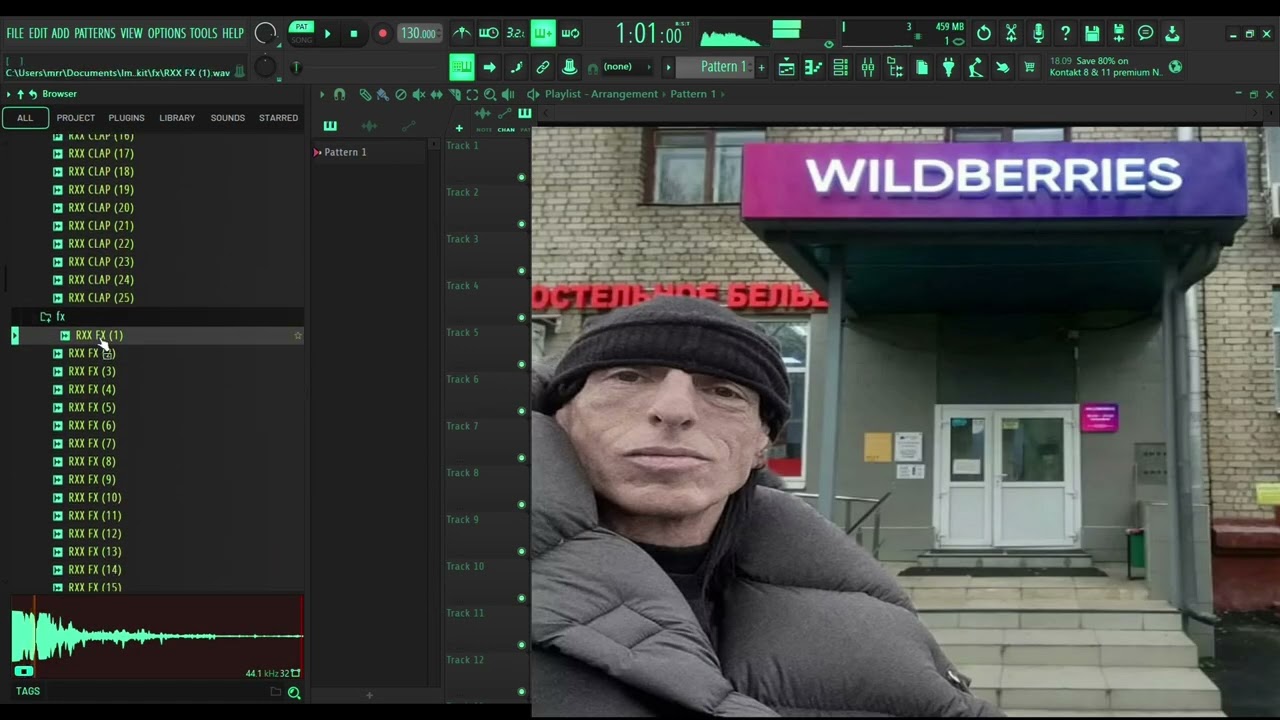The image size is (1280, 720).
Task: Select RXX CLAP (20) in Browser
Action: pos(100,207)
